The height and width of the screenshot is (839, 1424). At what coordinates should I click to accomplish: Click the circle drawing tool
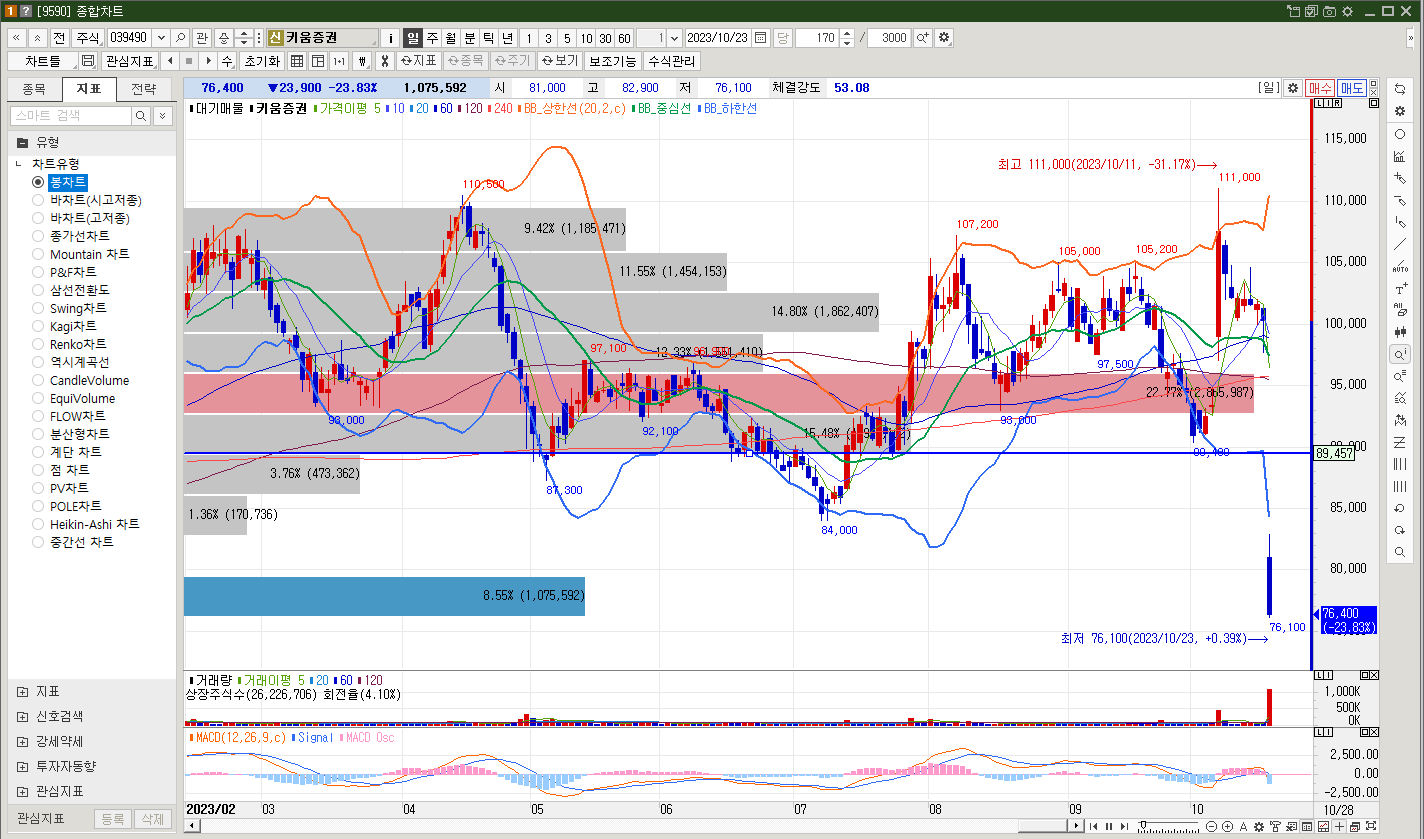coord(1399,134)
